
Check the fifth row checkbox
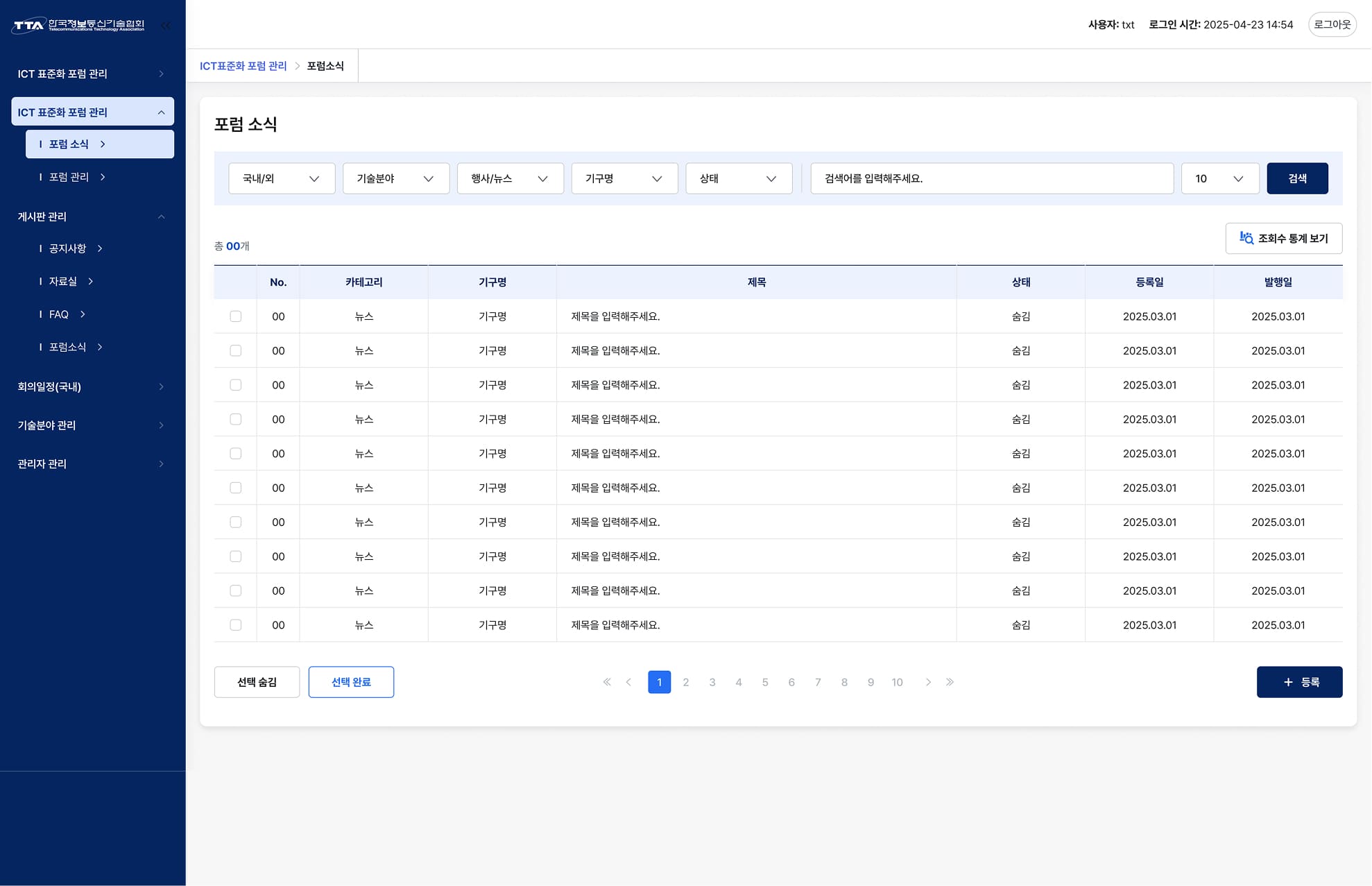coord(236,454)
